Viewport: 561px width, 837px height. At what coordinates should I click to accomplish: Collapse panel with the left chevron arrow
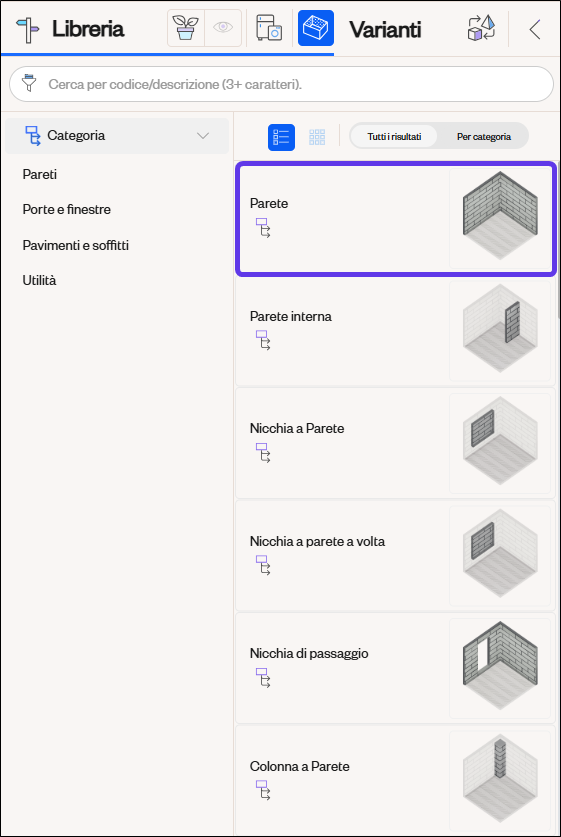tap(535, 29)
